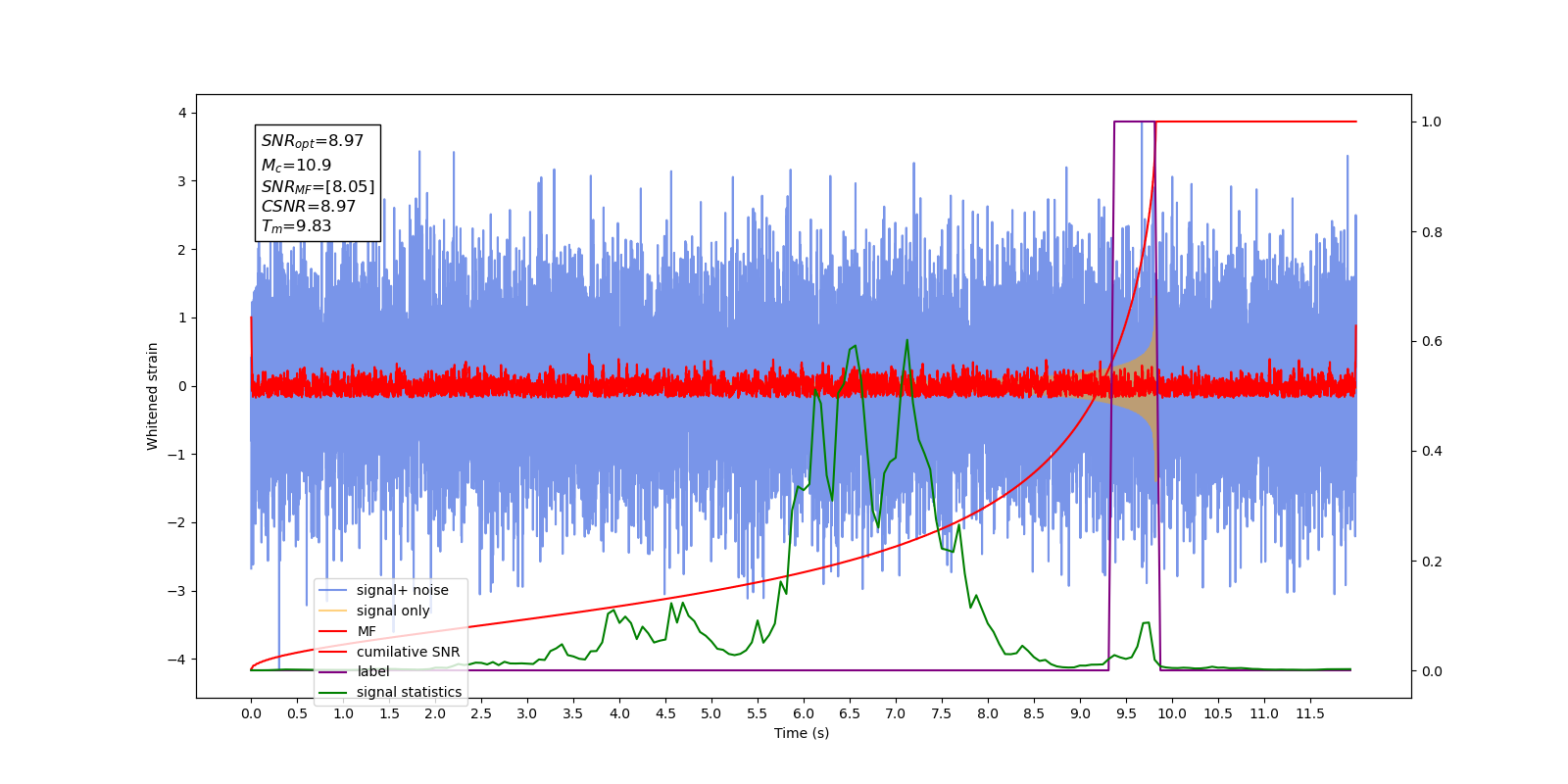Click x-axis tick label 2.5
The width and height of the screenshot is (1568, 784).
pos(481,713)
